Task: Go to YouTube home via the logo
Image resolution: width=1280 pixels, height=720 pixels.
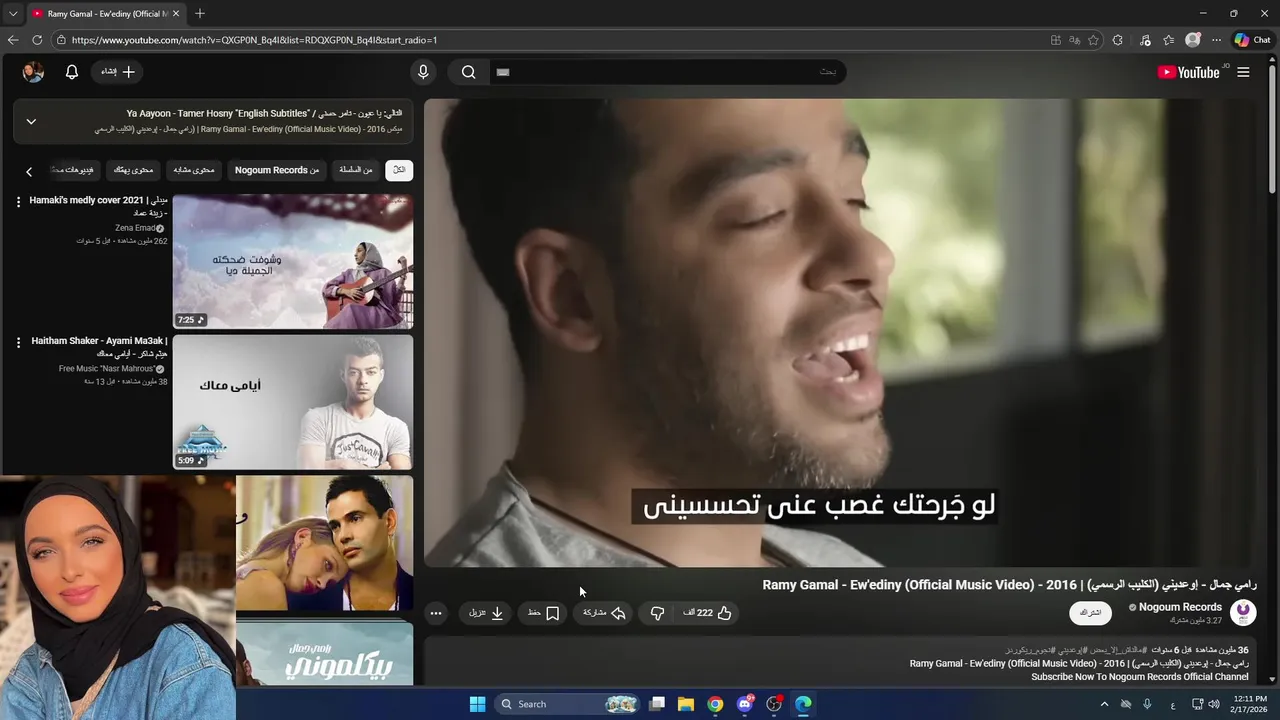Action: pyautogui.click(x=1188, y=72)
